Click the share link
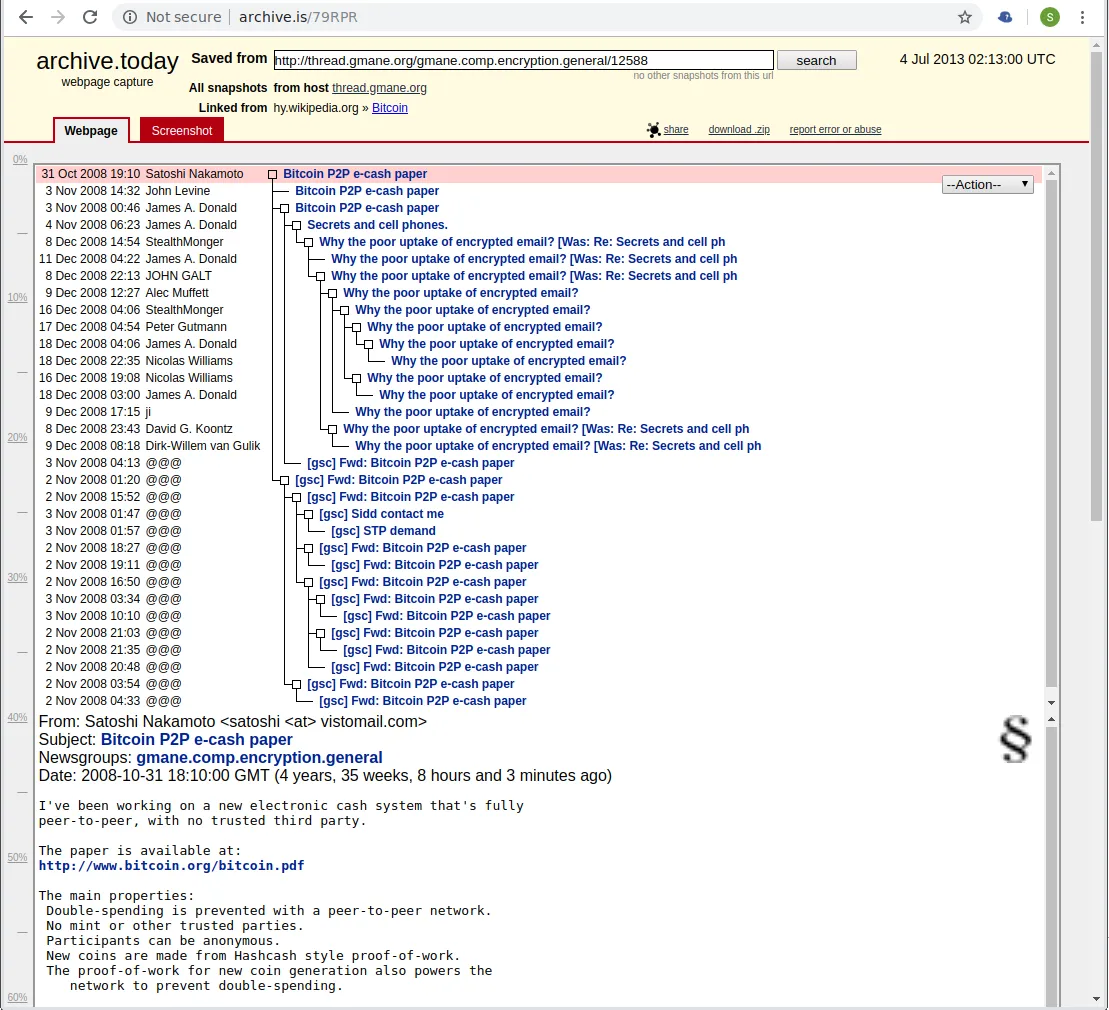This screenshot has height=1010, width=1109. coord(675,129)
